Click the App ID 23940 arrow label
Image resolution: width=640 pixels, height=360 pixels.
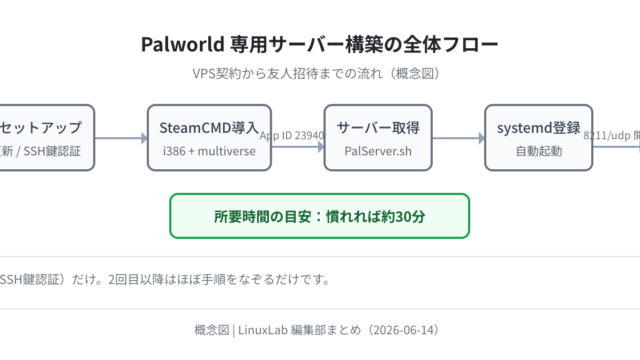tap(292, 136)
